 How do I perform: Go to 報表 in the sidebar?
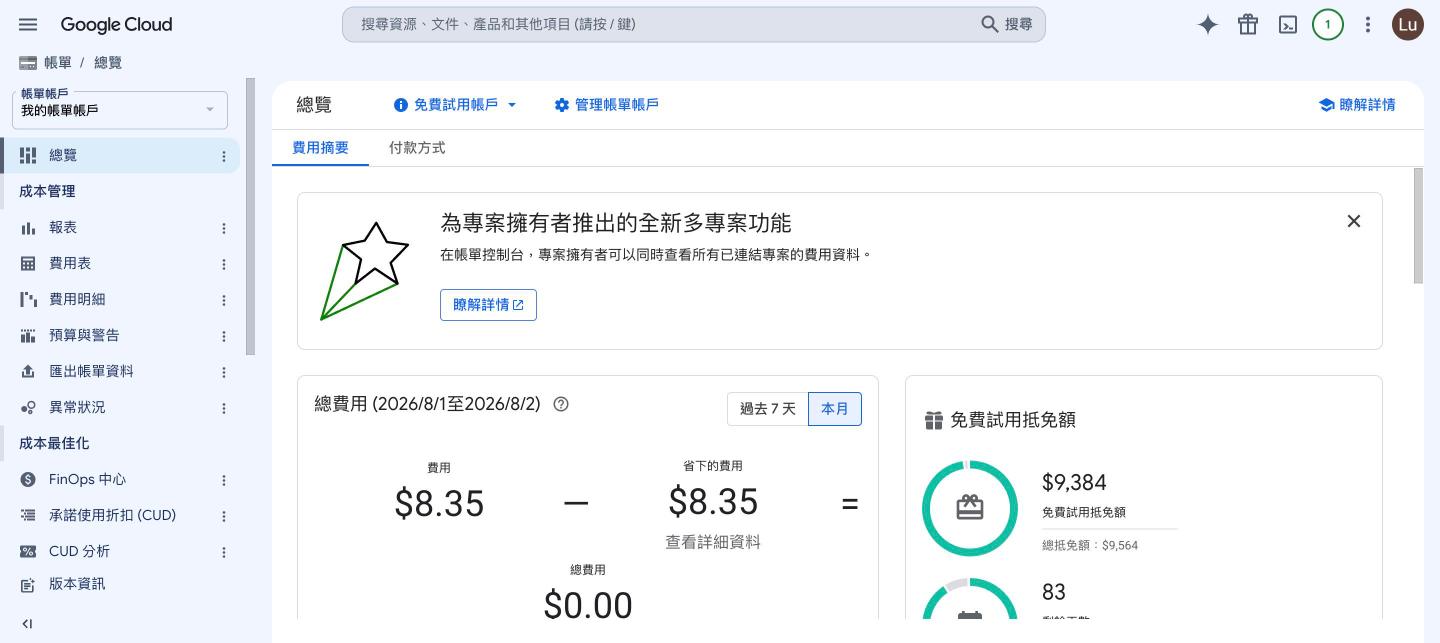tap(63, 228)
